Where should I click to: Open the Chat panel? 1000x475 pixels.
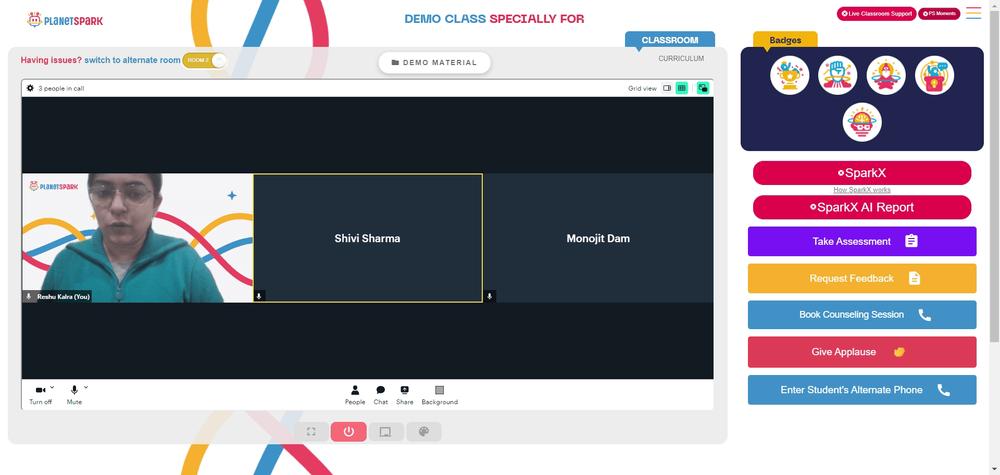click(x=381, y=395)
